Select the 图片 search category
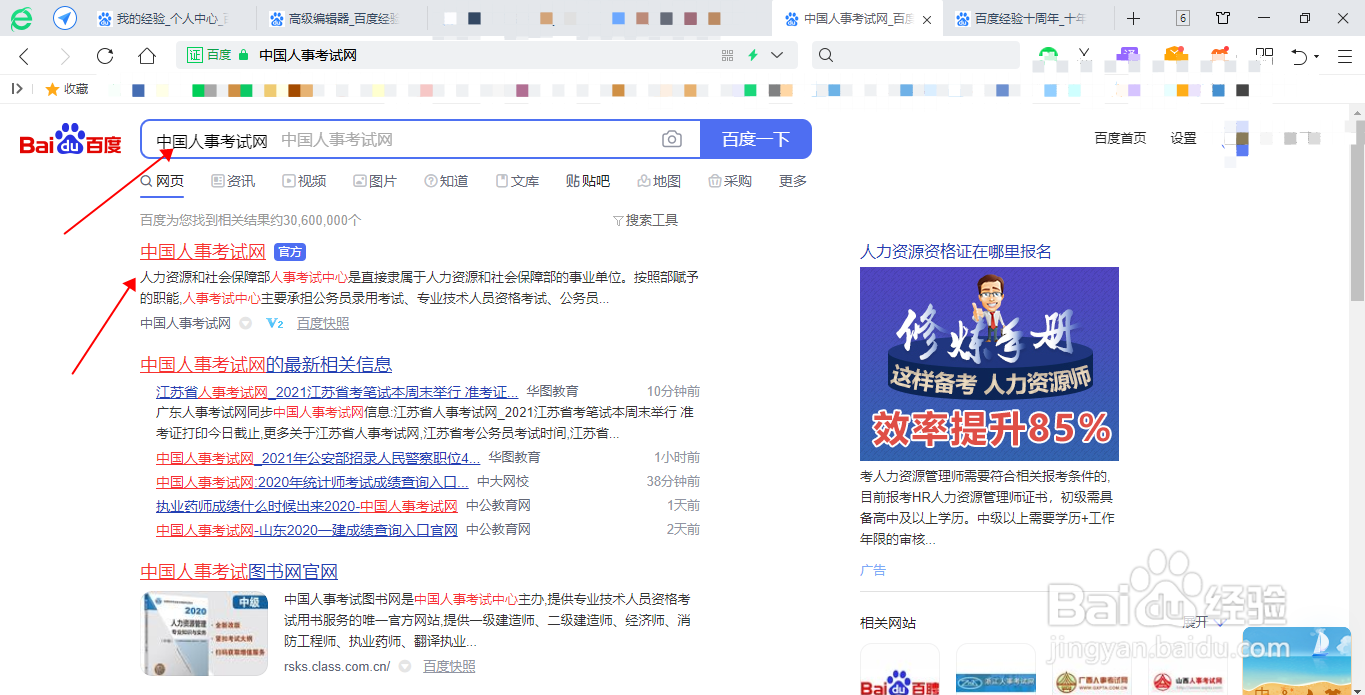Viewport: 1365px width, 695px height. coord(375,181)
